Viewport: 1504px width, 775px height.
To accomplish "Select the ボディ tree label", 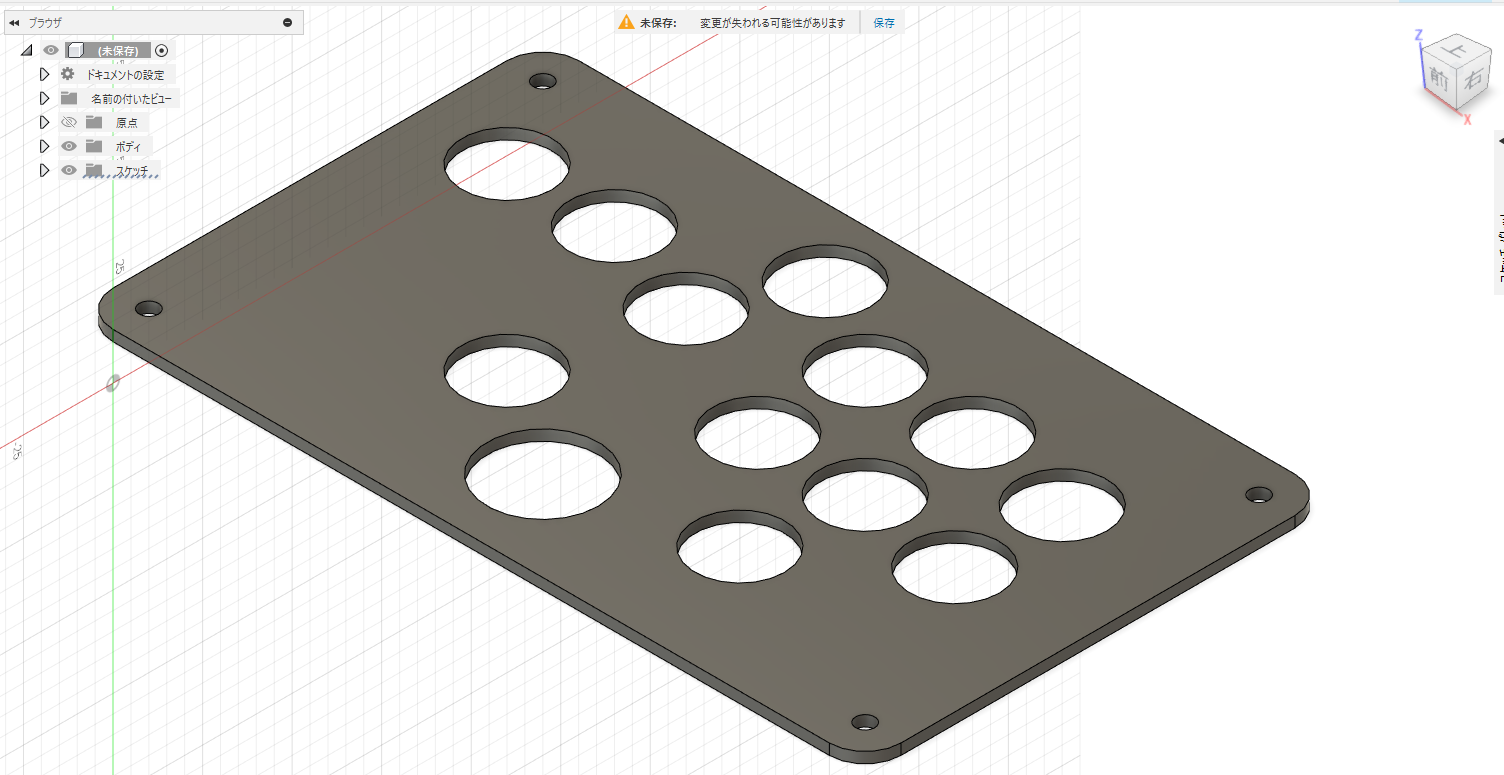I will [128, 147].
